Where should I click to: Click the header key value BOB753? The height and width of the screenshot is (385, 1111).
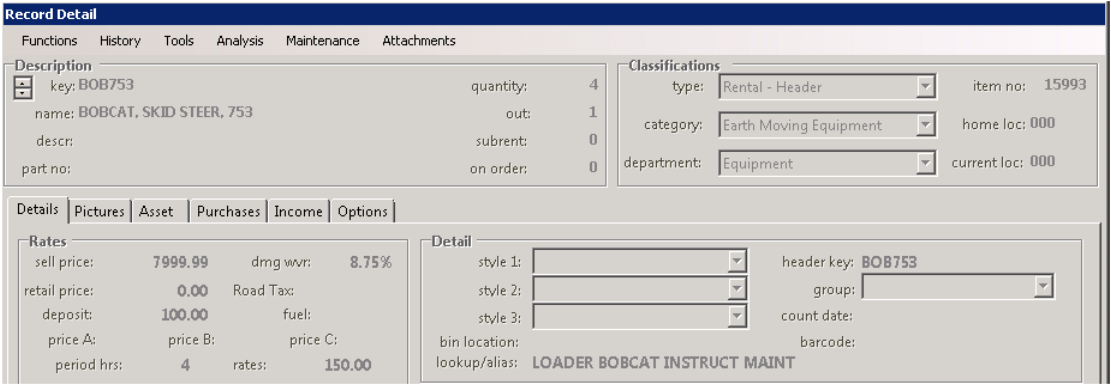(x=889, y=262)
